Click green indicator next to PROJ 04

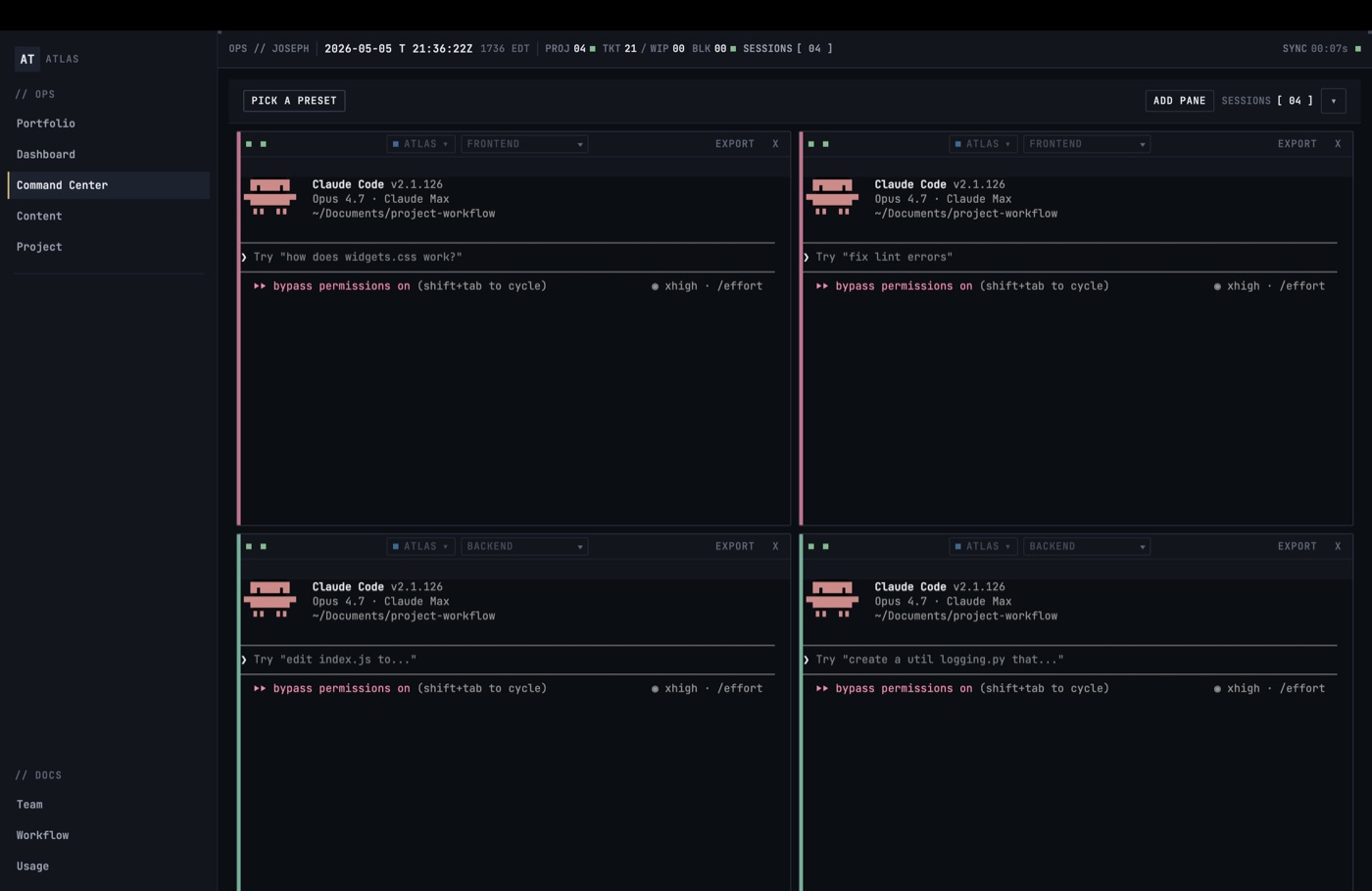point(592,49)
